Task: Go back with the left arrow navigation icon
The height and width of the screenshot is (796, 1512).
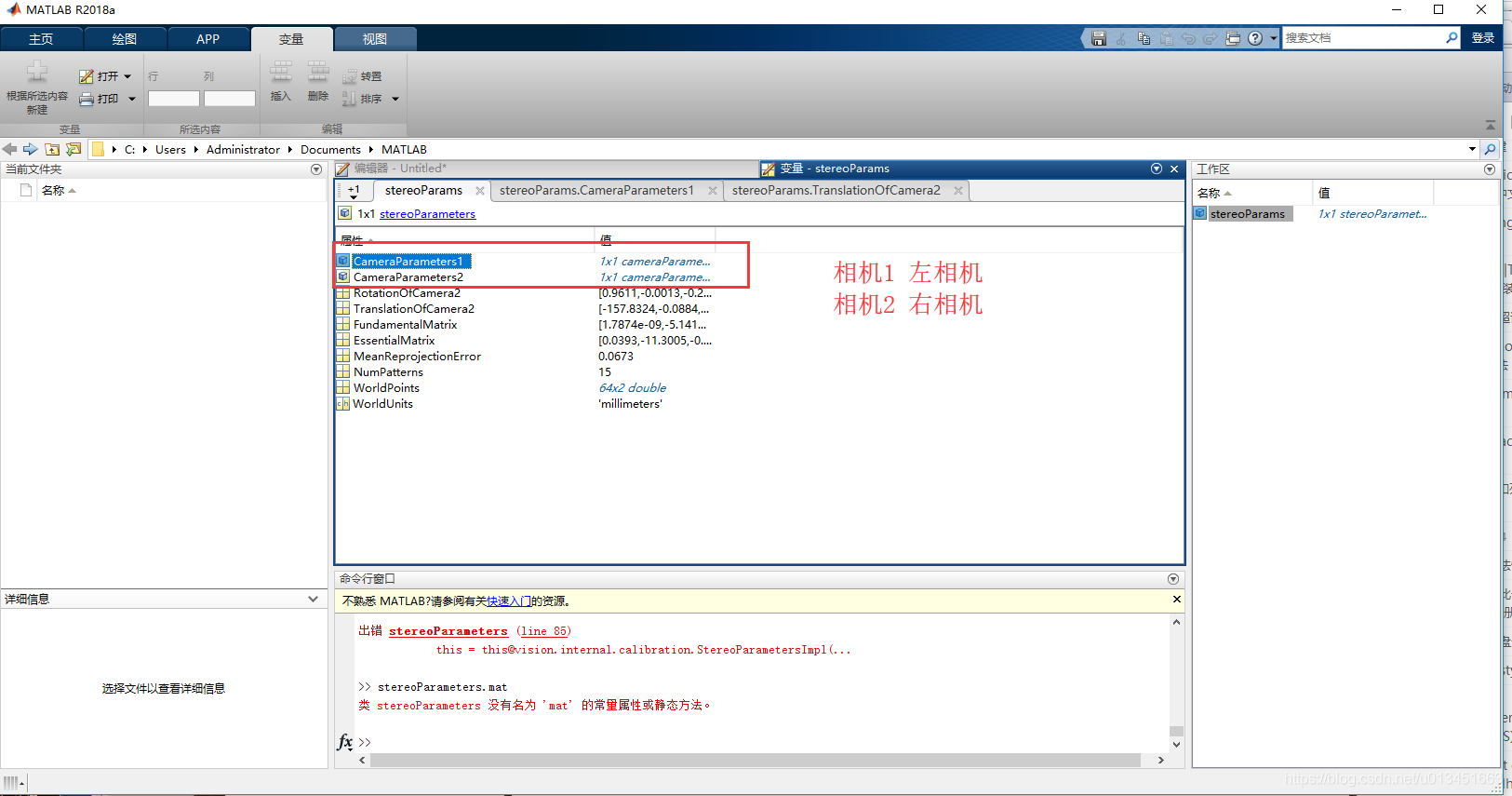Action: (9, 149)
